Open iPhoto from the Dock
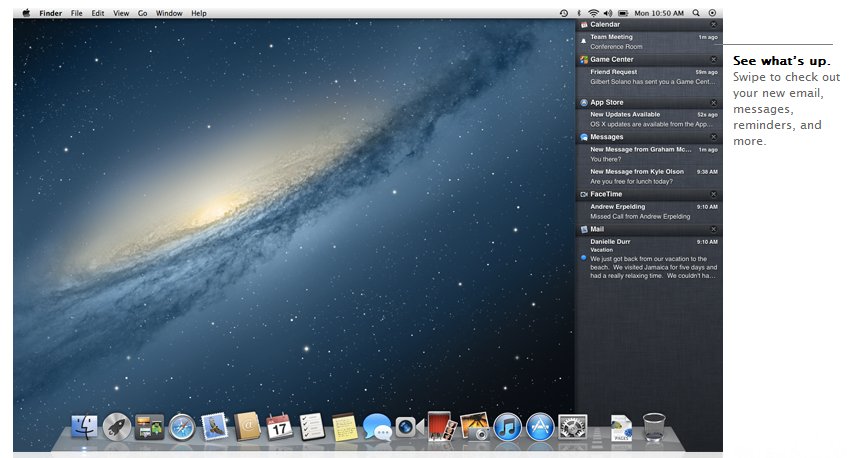 coord(475,427)
